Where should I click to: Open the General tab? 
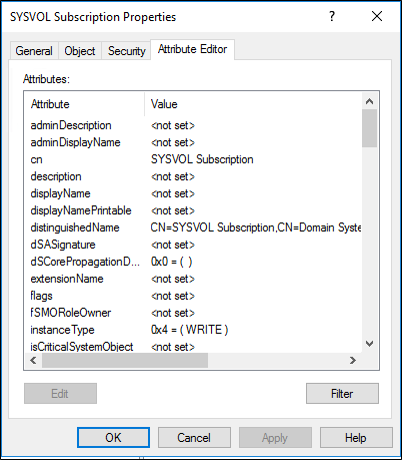[x=34, y=51]
